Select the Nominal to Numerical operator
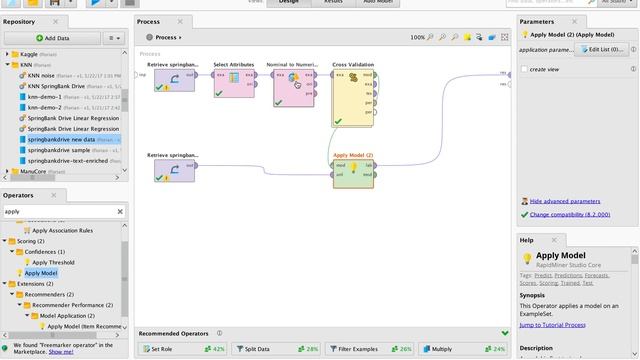The image size is (640, 360). pos(294,88)
